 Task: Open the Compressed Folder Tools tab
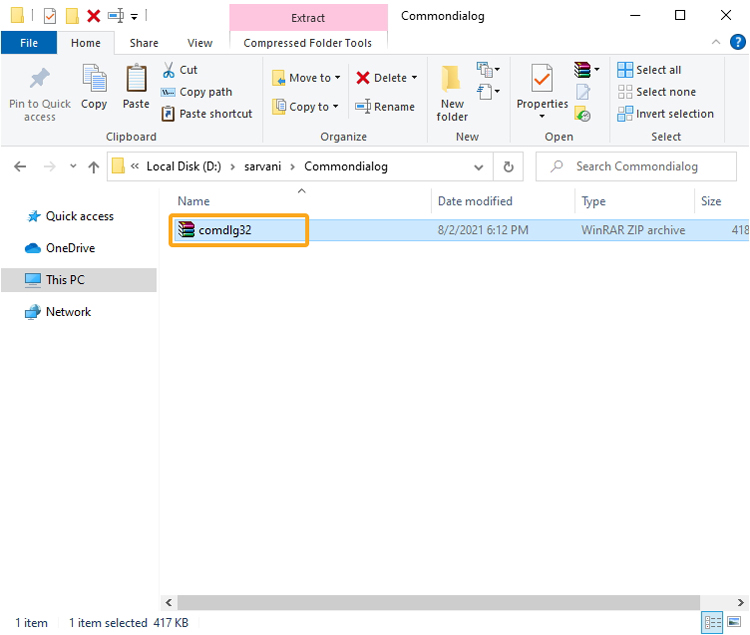308,43
